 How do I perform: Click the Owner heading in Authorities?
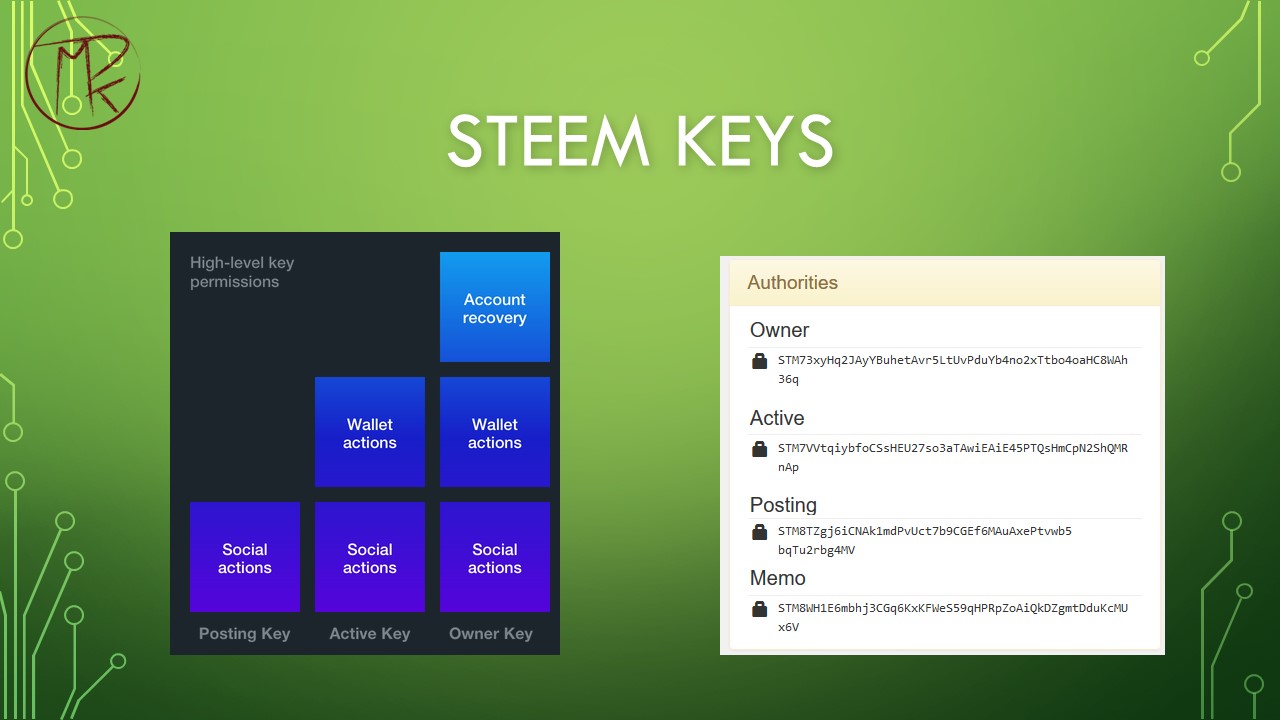pyautogui.click(x=779, y=330)
